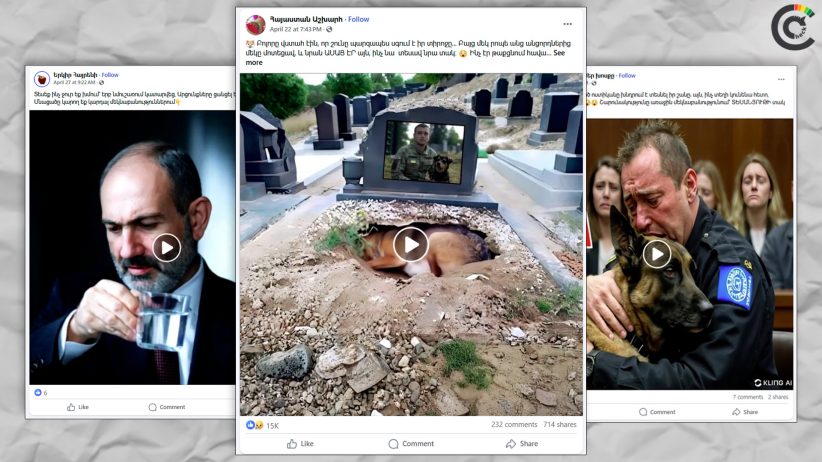Play the officer hugging dog video
Screen dimensions: 822x462
tap(657, 254)
